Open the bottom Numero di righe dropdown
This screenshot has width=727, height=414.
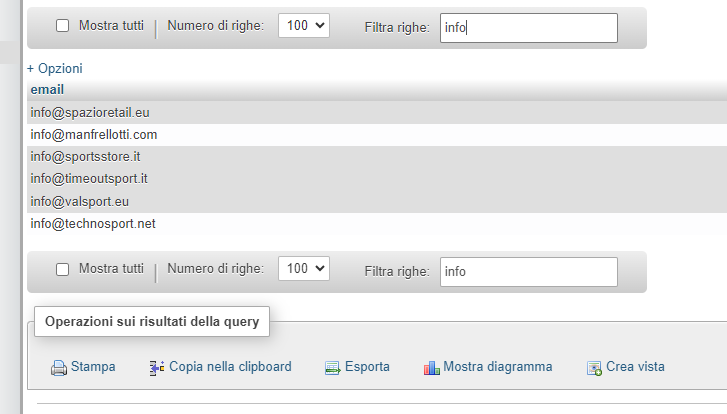click(x=304, y=269)
